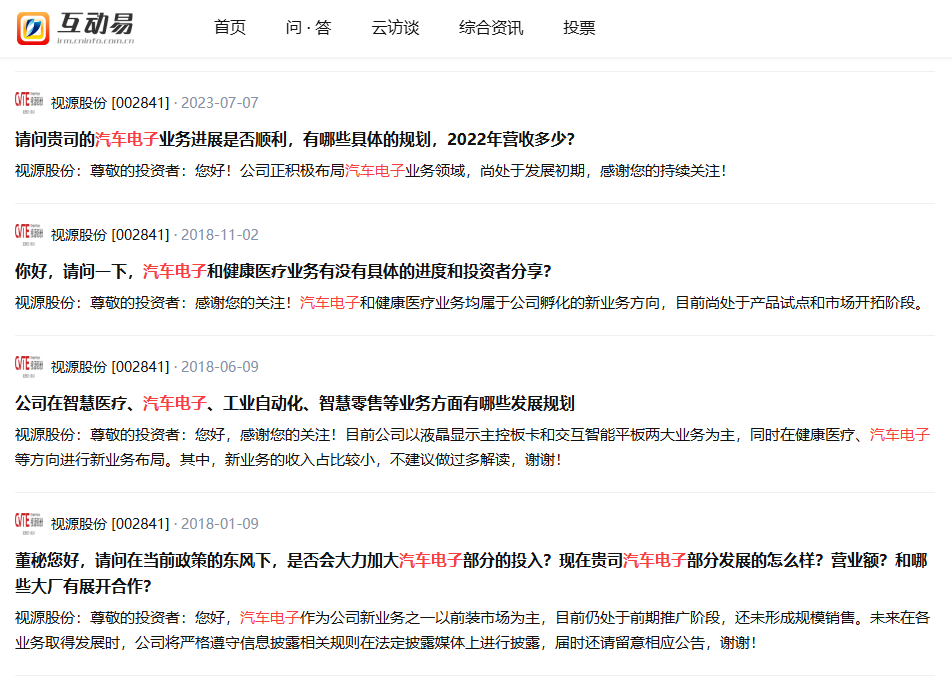Image resolution: width=952 pixels, height=689 pixels.
Task: Click company logo of the 2023-07-07 post
Action: click(29, 102)
